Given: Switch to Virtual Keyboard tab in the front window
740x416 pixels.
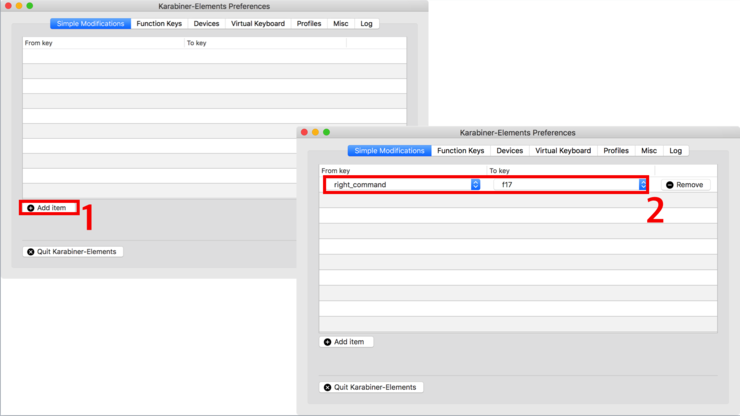Looking at the screenshot, I should coord(563,151).
